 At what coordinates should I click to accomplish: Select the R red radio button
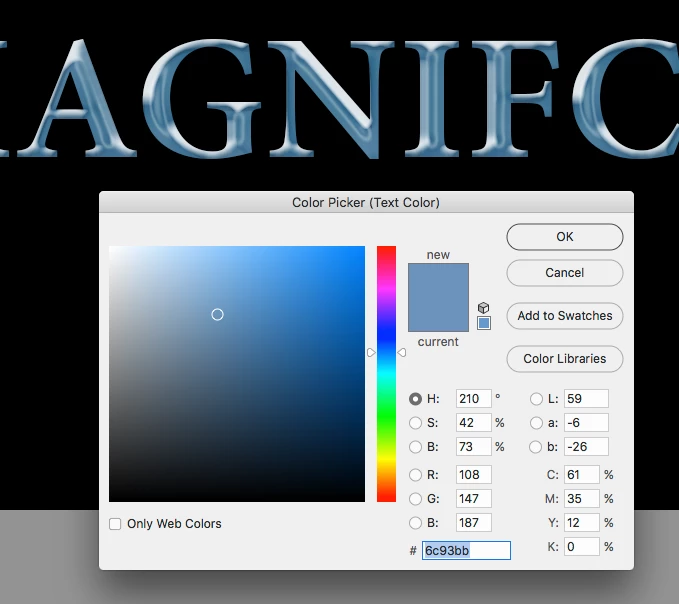point(415,475)
